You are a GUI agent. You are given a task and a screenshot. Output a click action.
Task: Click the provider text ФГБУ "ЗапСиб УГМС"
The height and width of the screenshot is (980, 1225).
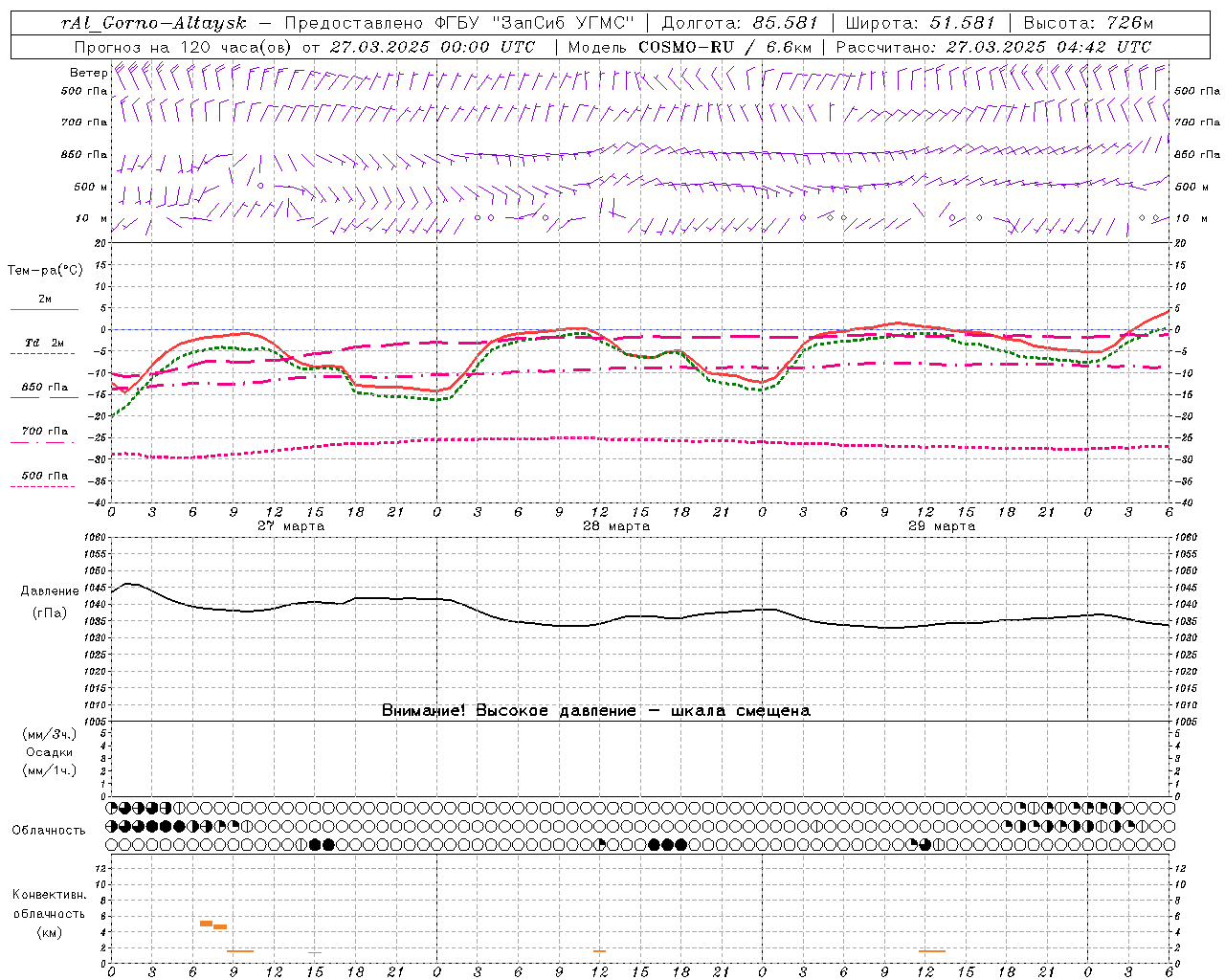click(534, 23)
